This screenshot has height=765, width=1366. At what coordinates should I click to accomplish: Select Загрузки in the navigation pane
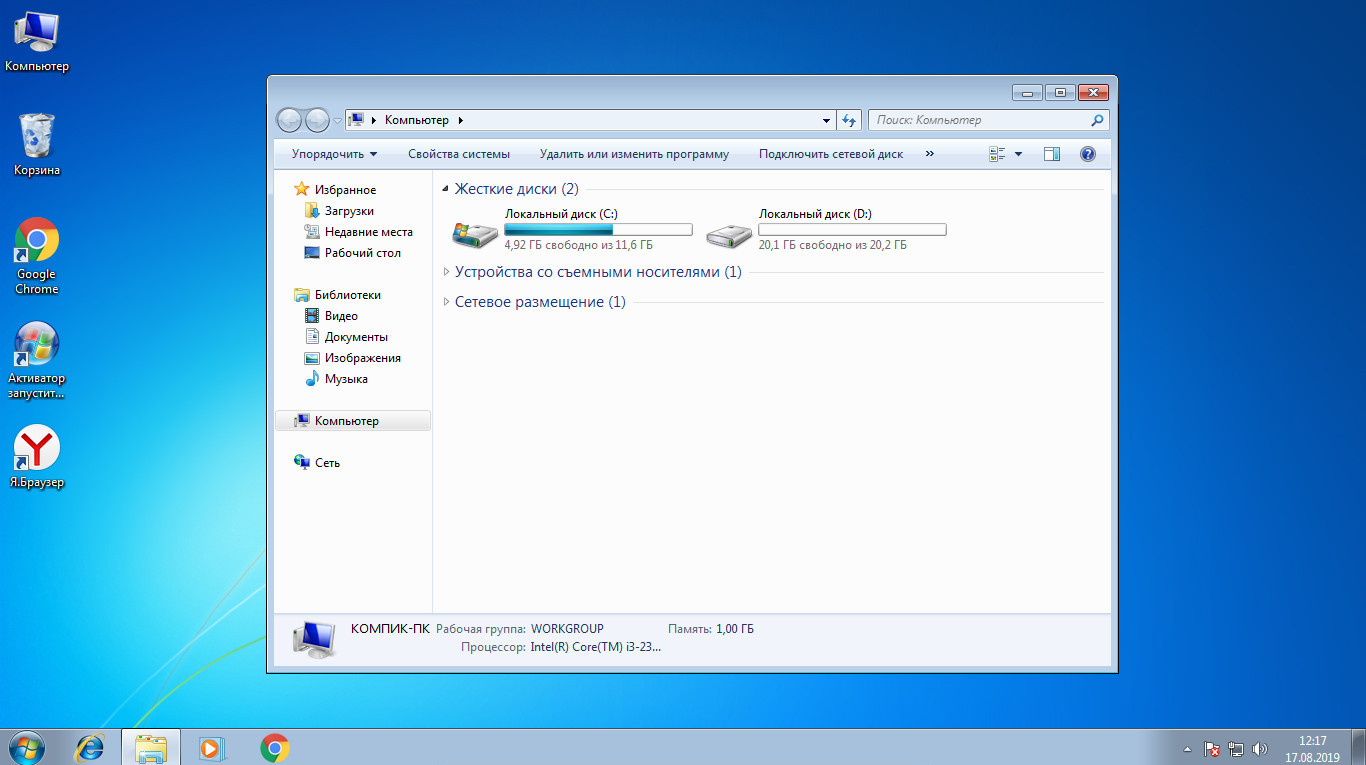(349, 211)
